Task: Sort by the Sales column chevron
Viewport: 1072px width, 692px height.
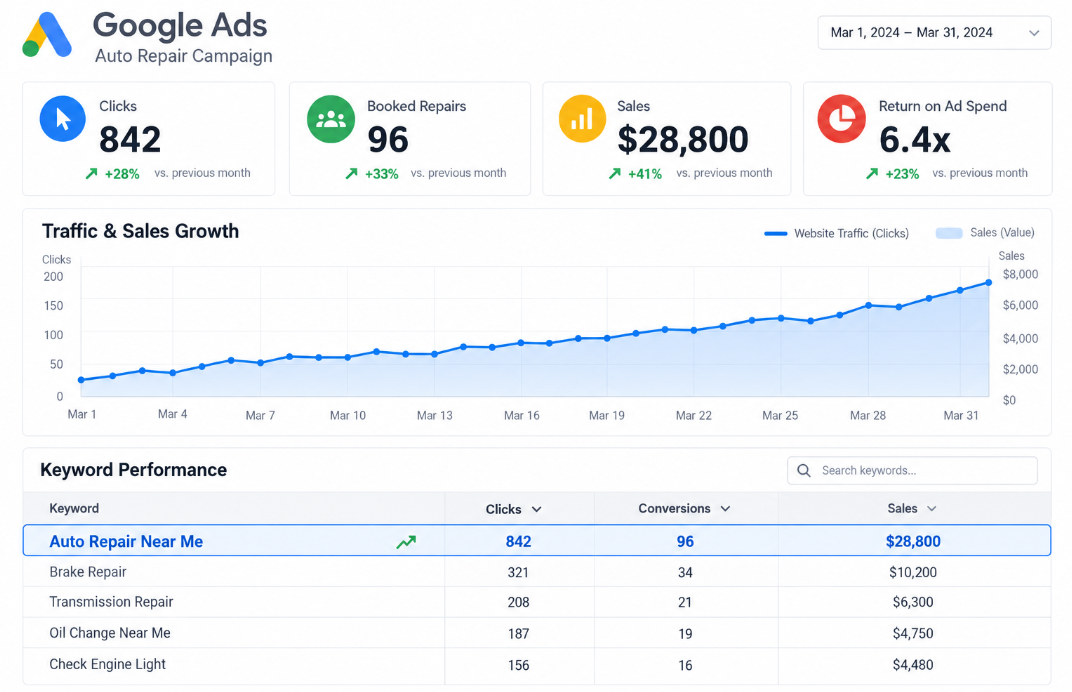Action: point(931,509)
